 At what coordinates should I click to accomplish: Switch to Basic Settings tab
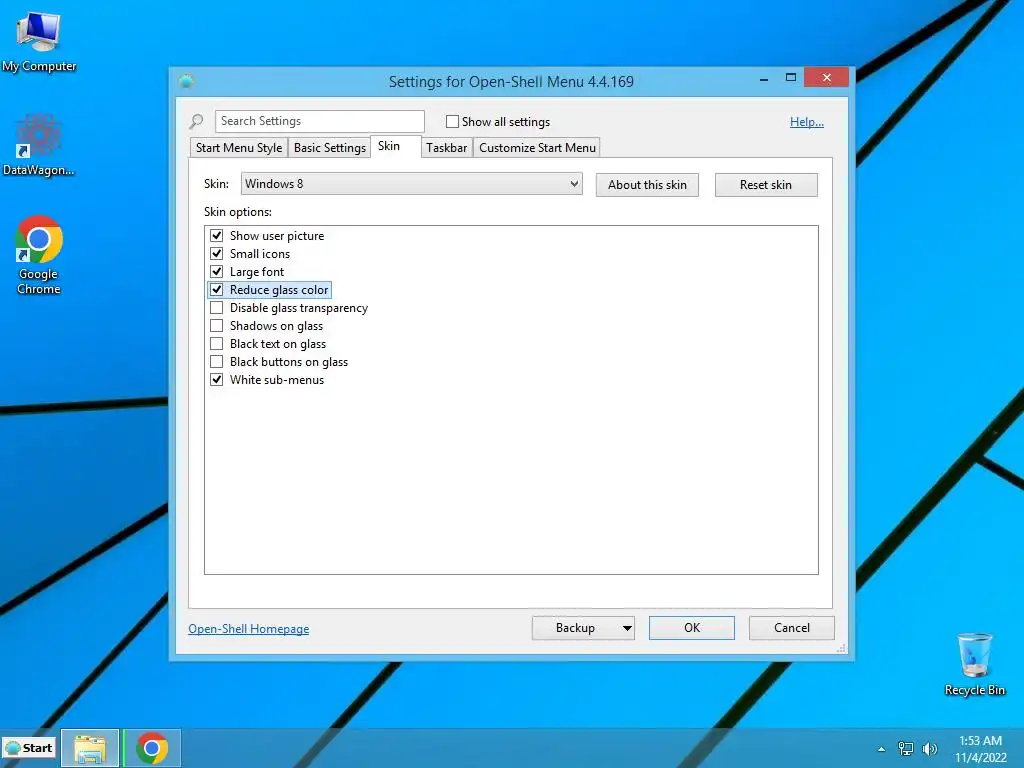click(330, 148)
